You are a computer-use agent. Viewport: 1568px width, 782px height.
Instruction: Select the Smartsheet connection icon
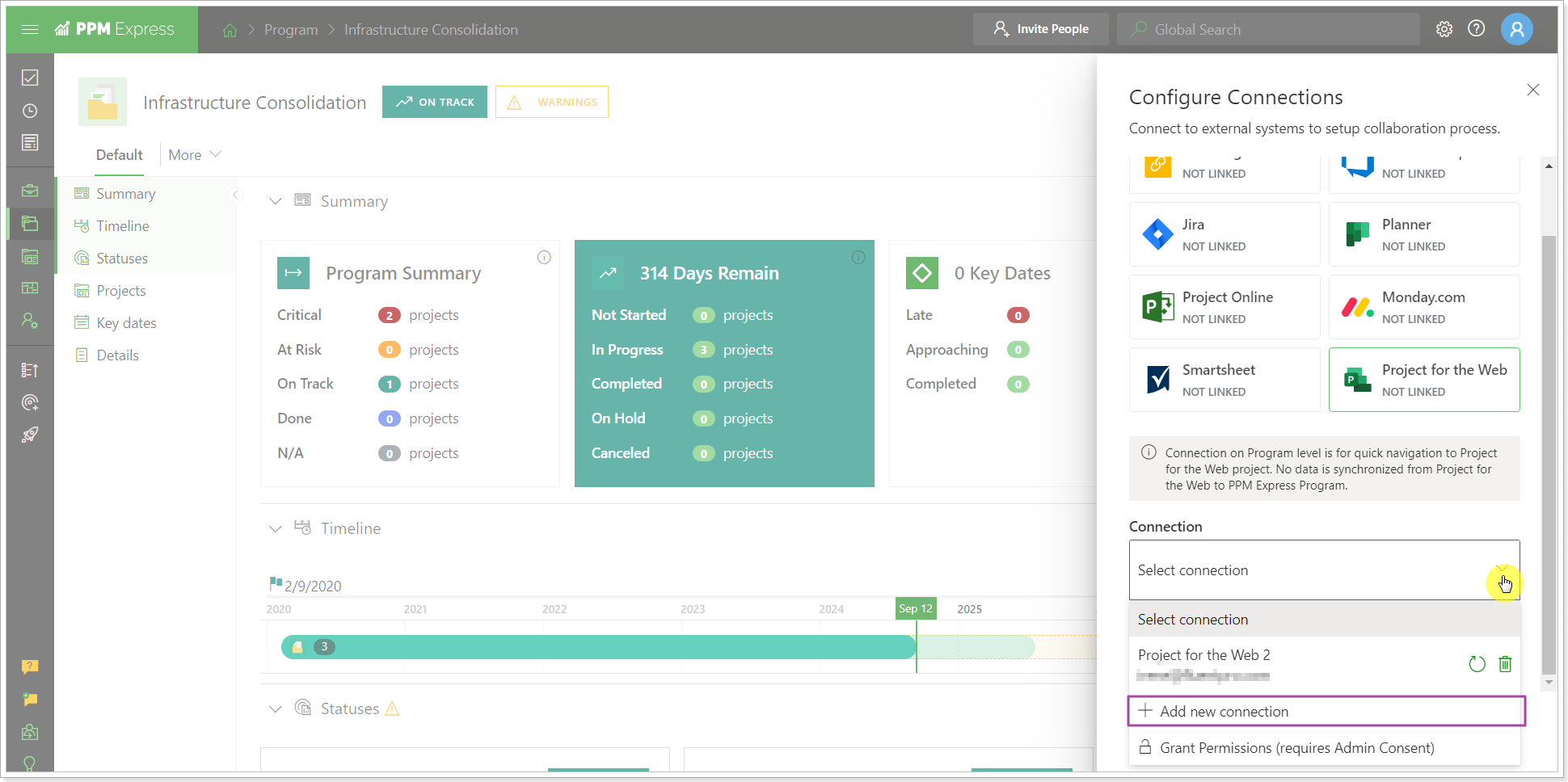(x=1157, y=379)
